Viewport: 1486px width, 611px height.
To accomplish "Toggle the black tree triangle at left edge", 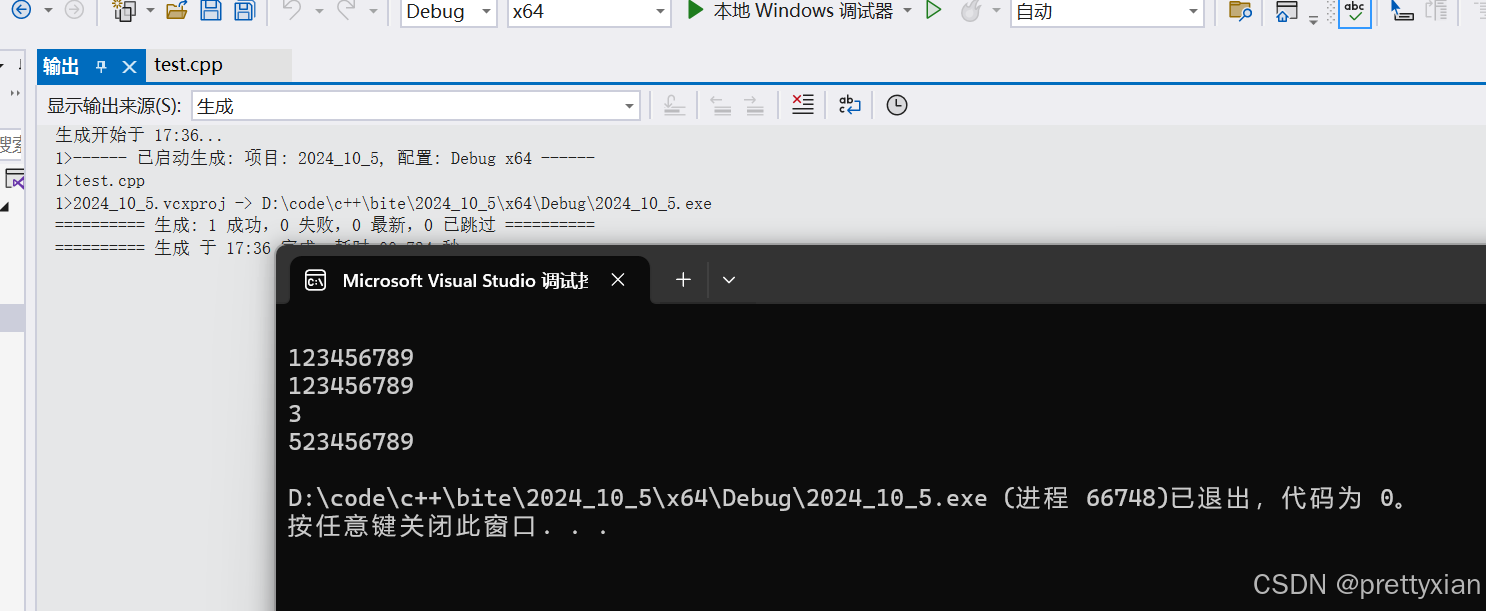I will [x=5, y=207].
